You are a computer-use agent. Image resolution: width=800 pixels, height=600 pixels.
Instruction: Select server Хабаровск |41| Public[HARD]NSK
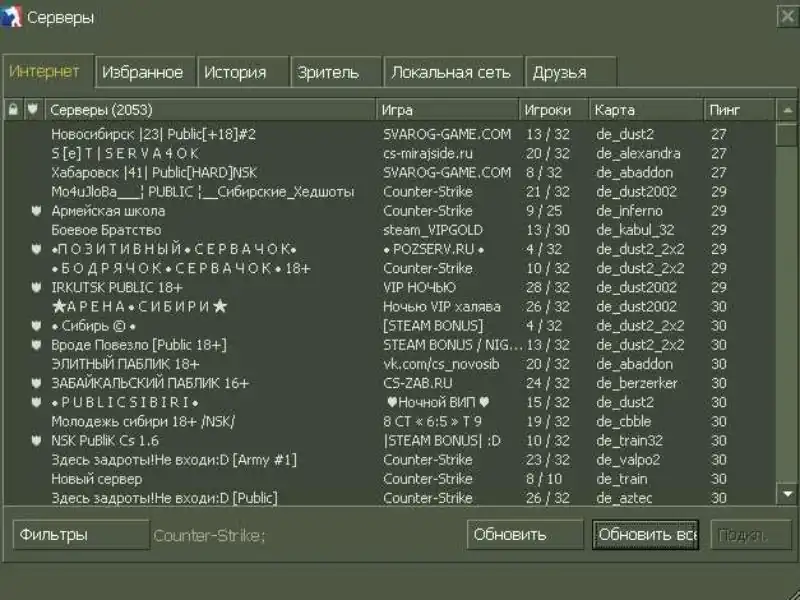(x=390, y=172)
